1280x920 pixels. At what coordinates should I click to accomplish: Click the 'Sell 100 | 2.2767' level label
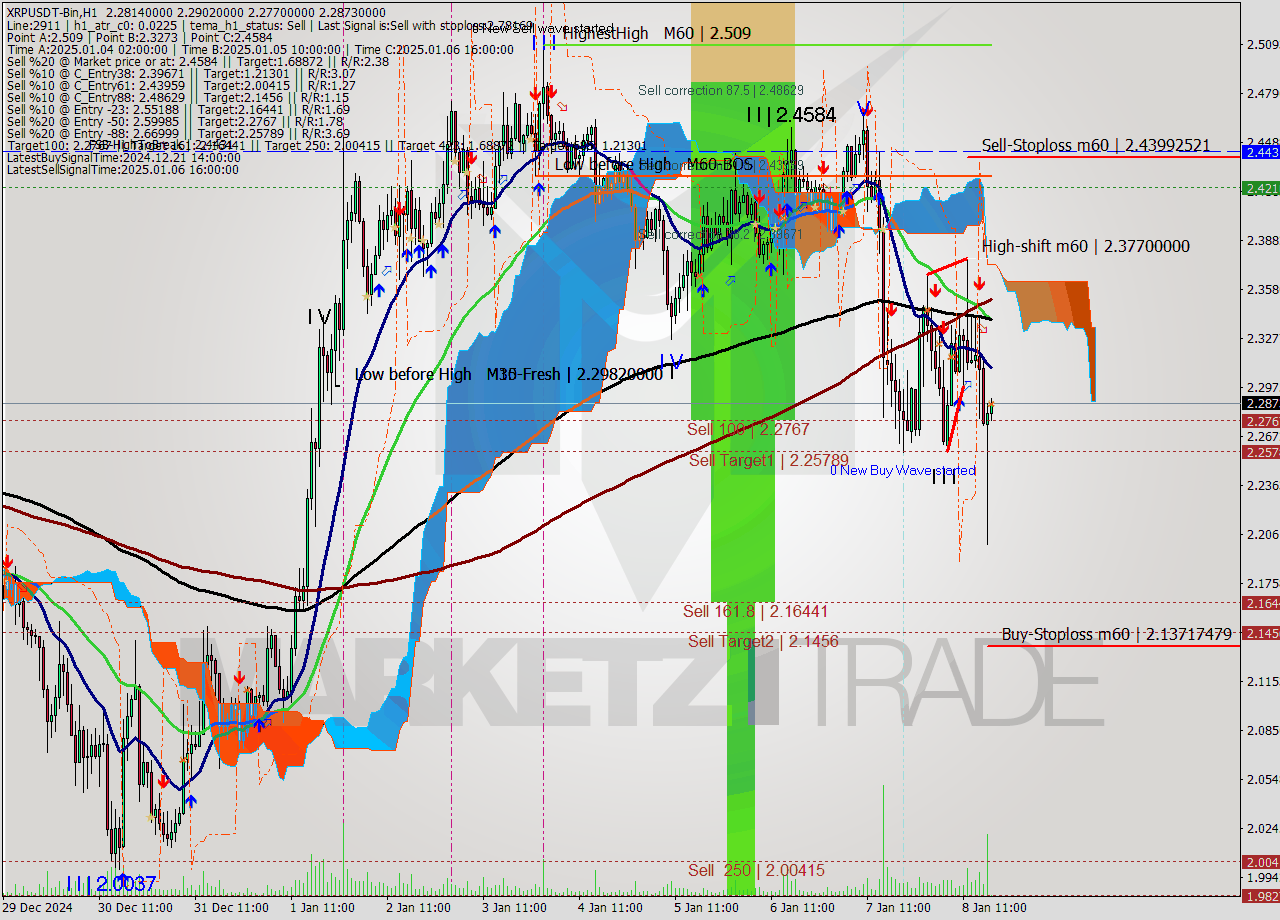point(748,429)
